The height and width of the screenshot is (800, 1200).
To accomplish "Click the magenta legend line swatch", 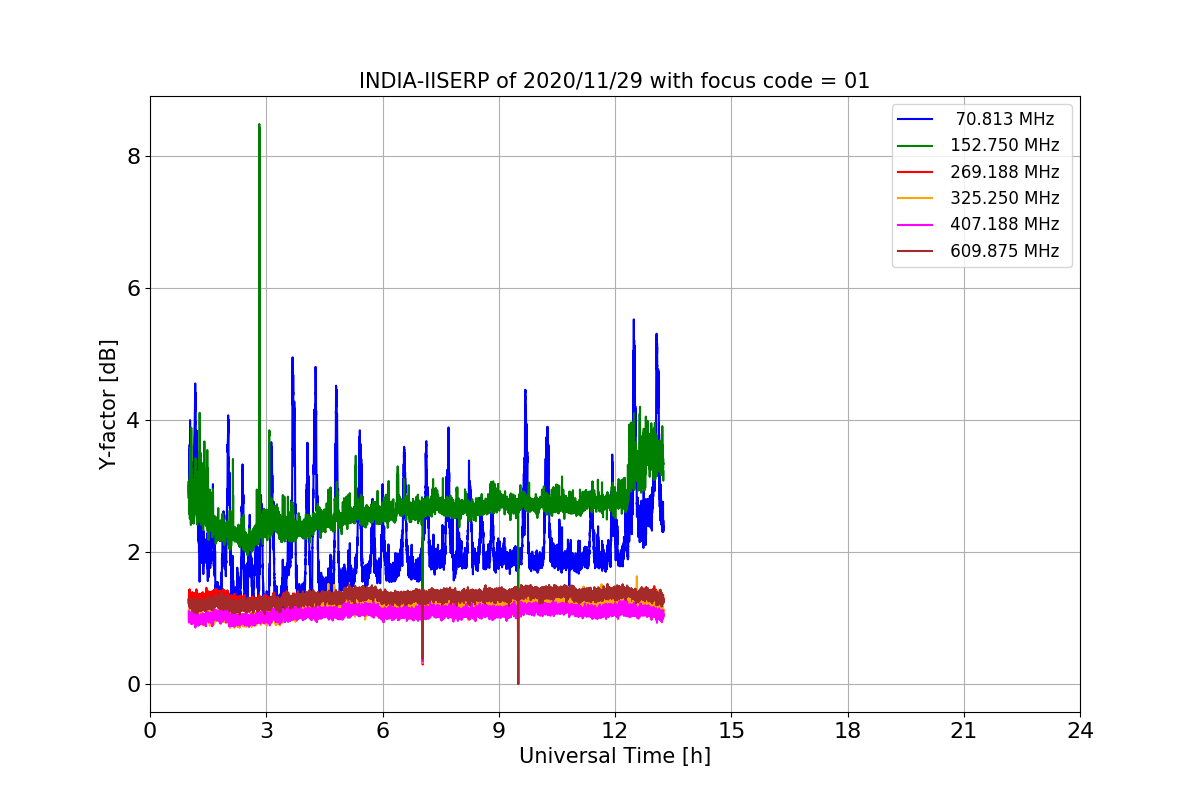I will pyautogui.click(x=915, y=225).
